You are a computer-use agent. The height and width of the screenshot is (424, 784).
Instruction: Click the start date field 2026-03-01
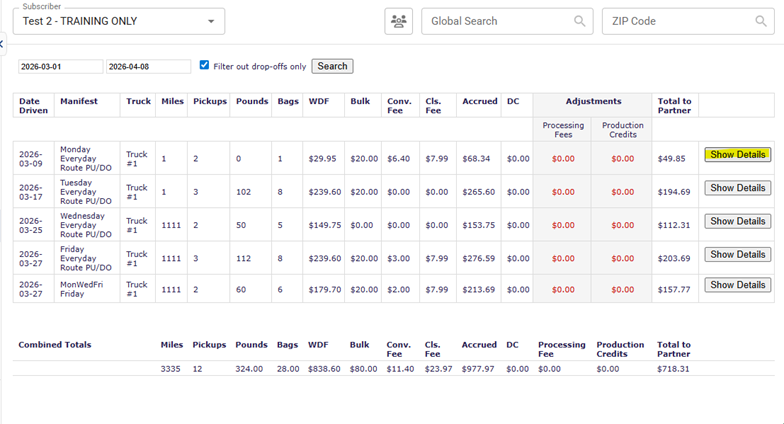point(60,67)
